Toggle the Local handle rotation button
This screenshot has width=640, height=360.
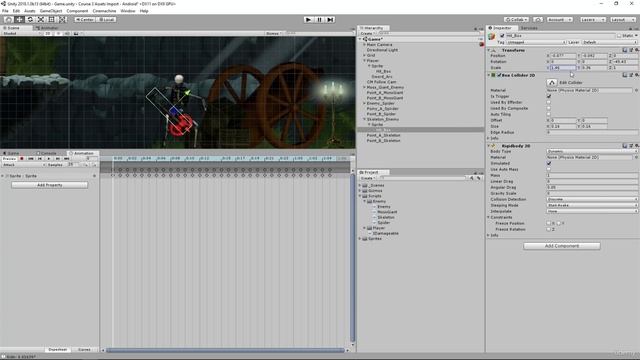coord(106,20)
